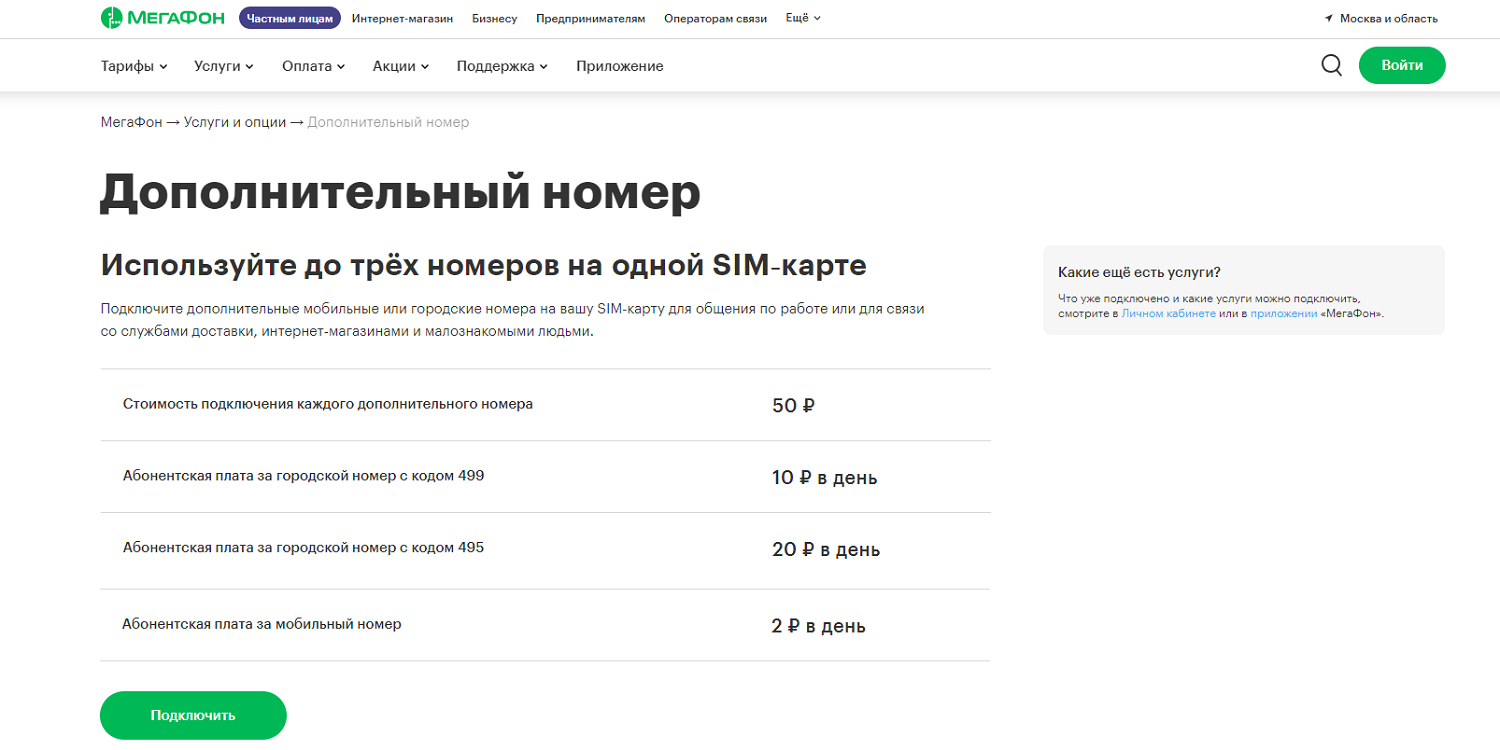Click heading Используйте до трёх номеров
The height and width of the screenshot is (750, 1500).
(x=484, y=265)
